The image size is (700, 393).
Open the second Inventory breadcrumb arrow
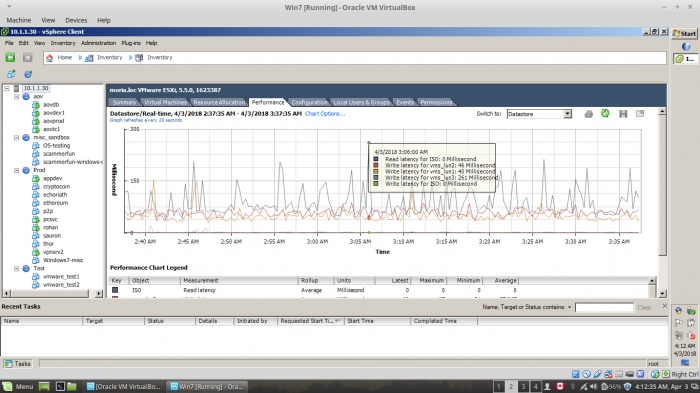coord(130,58)
